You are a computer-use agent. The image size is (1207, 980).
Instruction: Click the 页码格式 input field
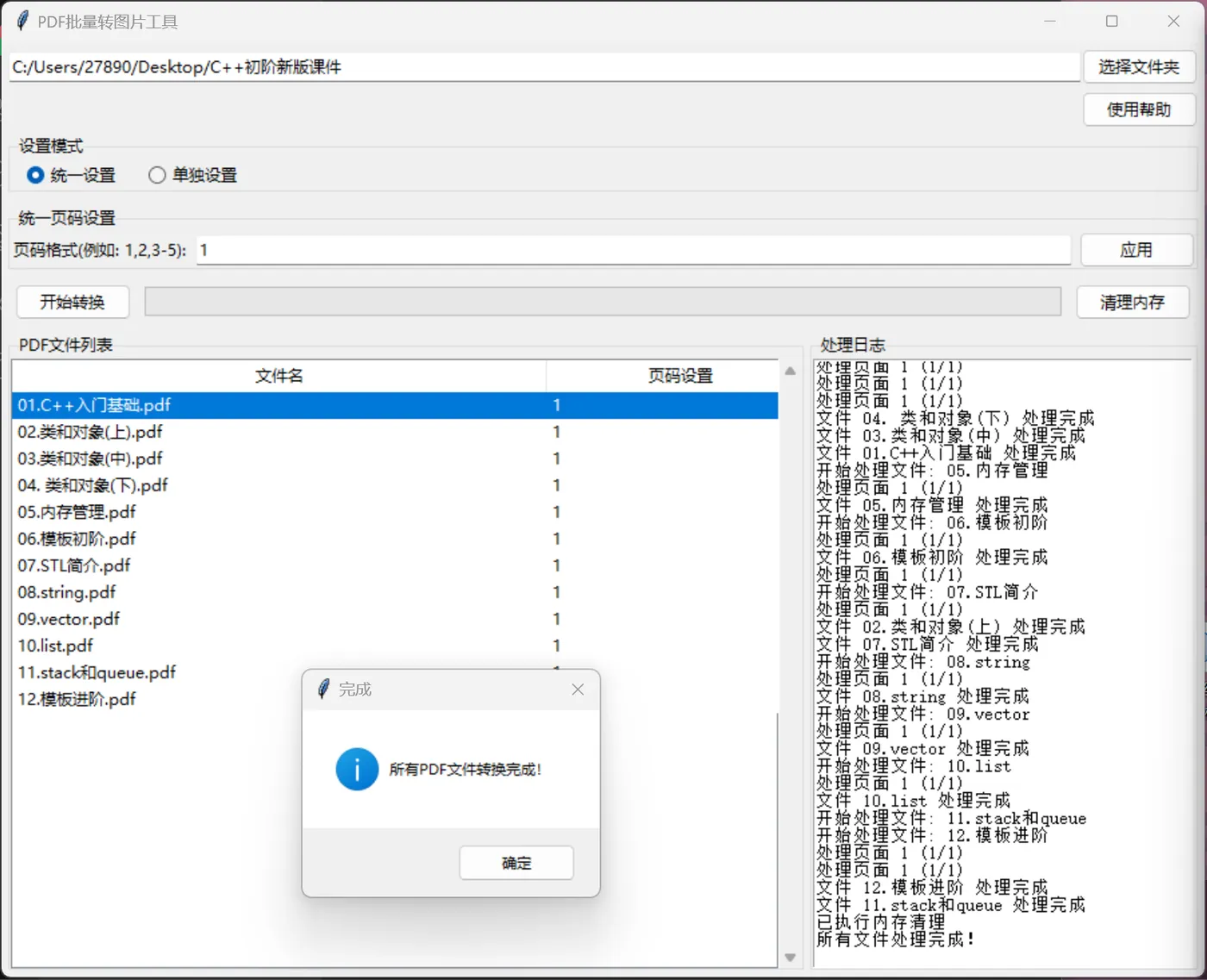click(634, 250)
